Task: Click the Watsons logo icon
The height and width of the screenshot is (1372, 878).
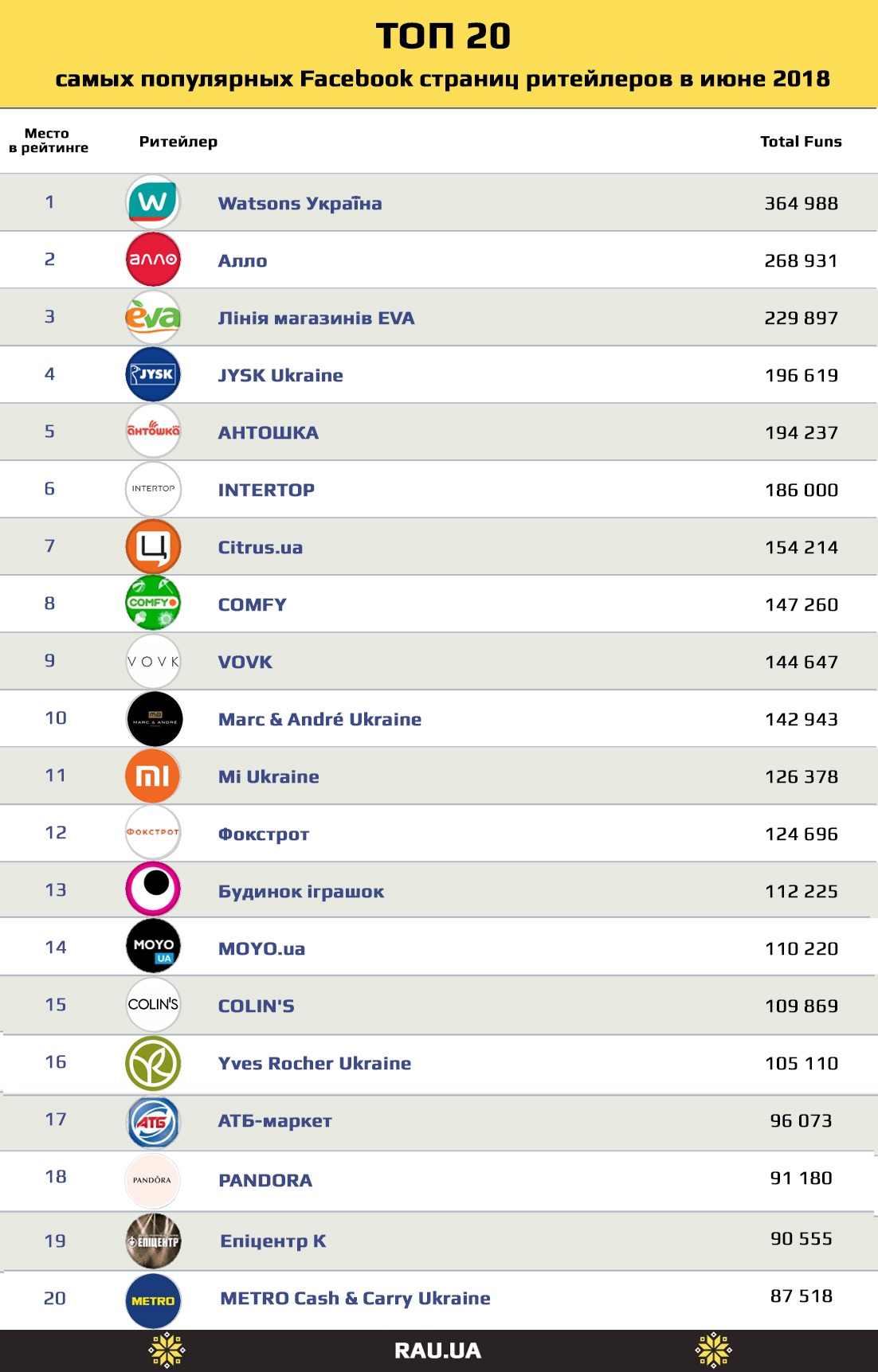Action: coord(153,202)
